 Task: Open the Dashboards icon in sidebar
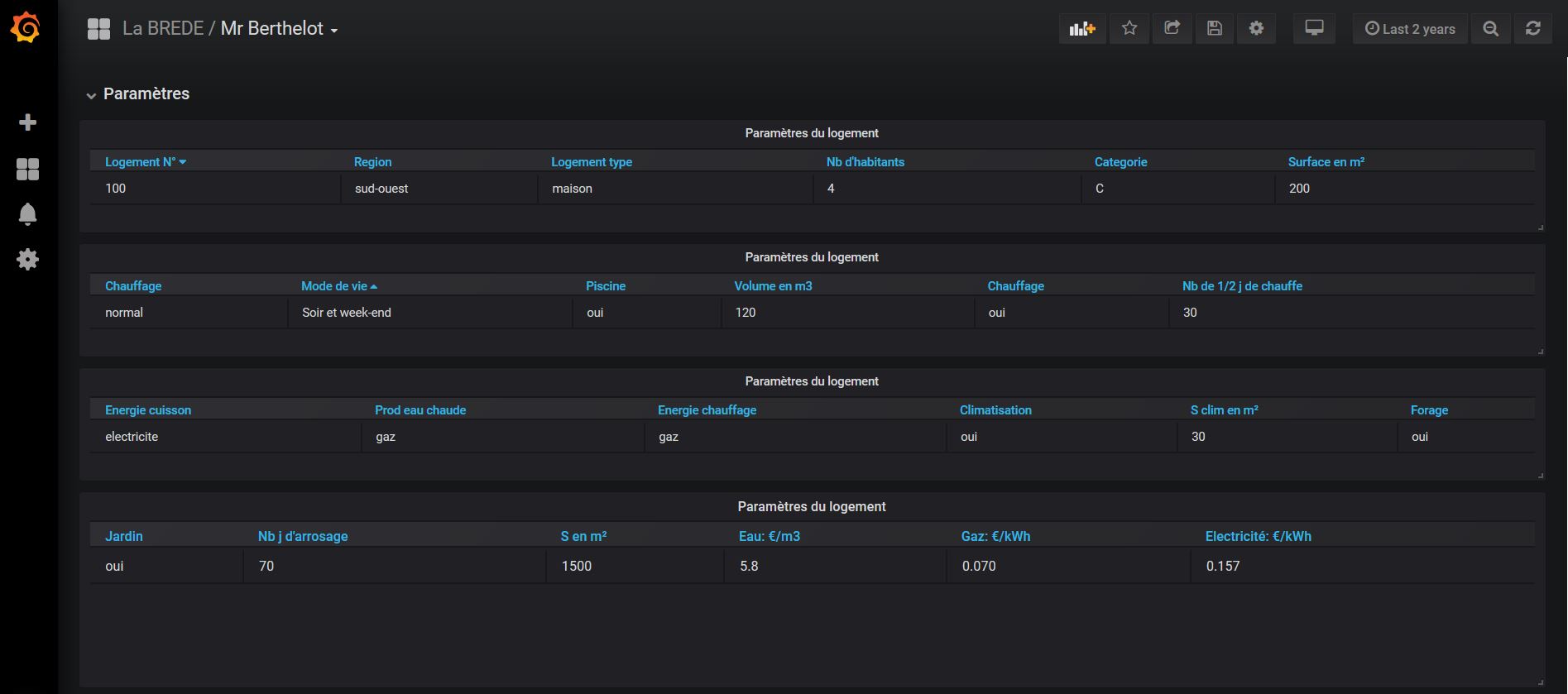(27, 169)
